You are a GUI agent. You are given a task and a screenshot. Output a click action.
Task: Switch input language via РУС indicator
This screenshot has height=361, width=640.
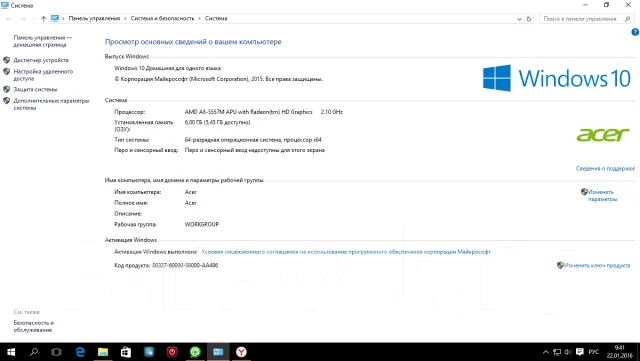coord(594,352)
